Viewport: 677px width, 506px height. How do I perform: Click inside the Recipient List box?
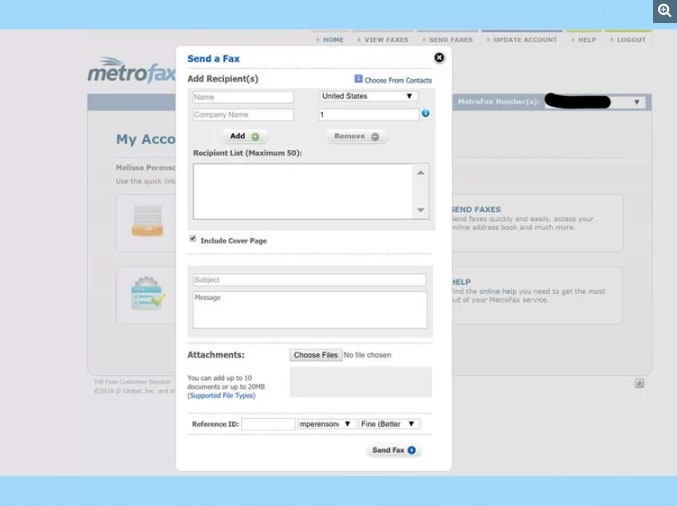303,191
